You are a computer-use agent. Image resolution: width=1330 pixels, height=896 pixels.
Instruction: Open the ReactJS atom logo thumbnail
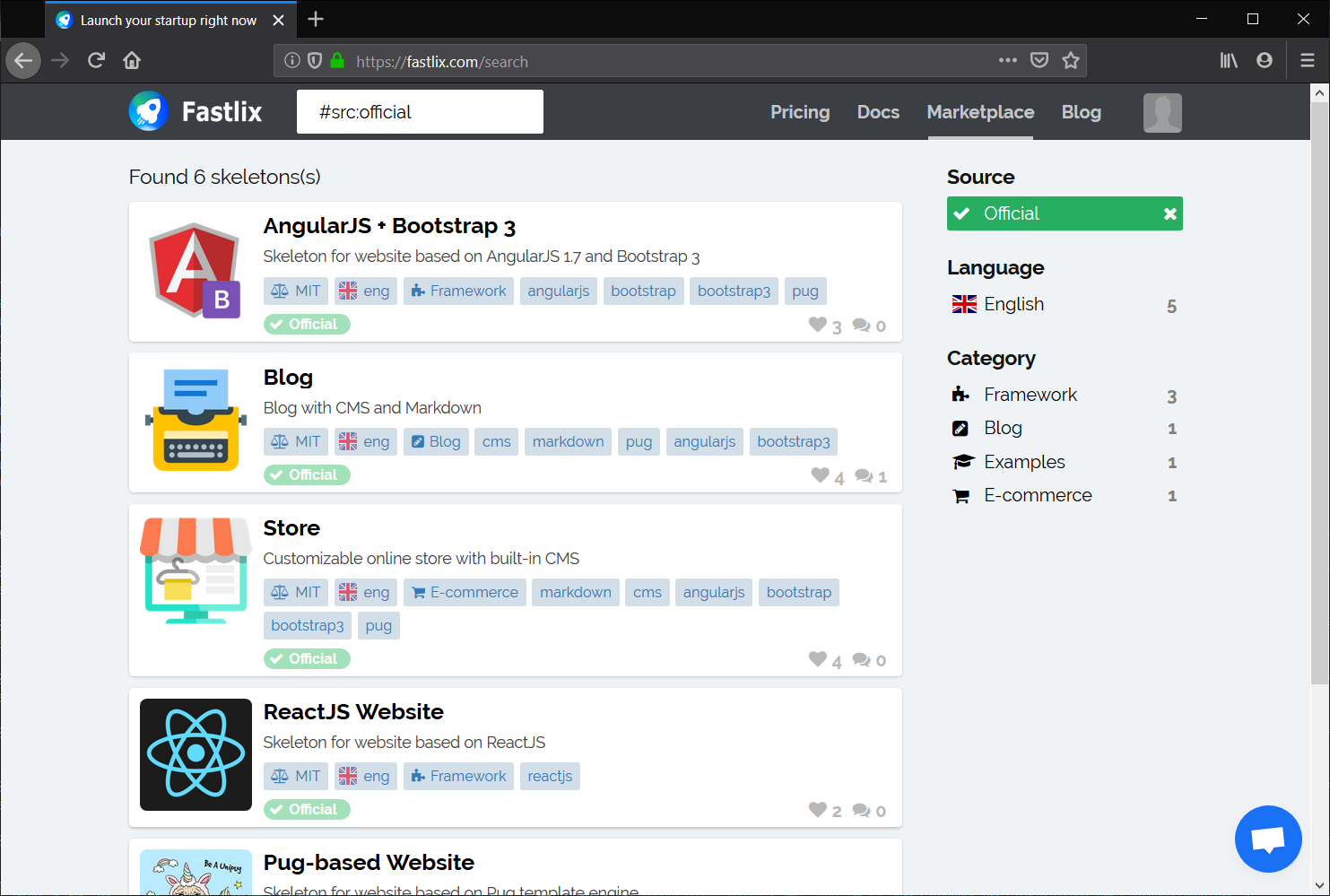196,754
